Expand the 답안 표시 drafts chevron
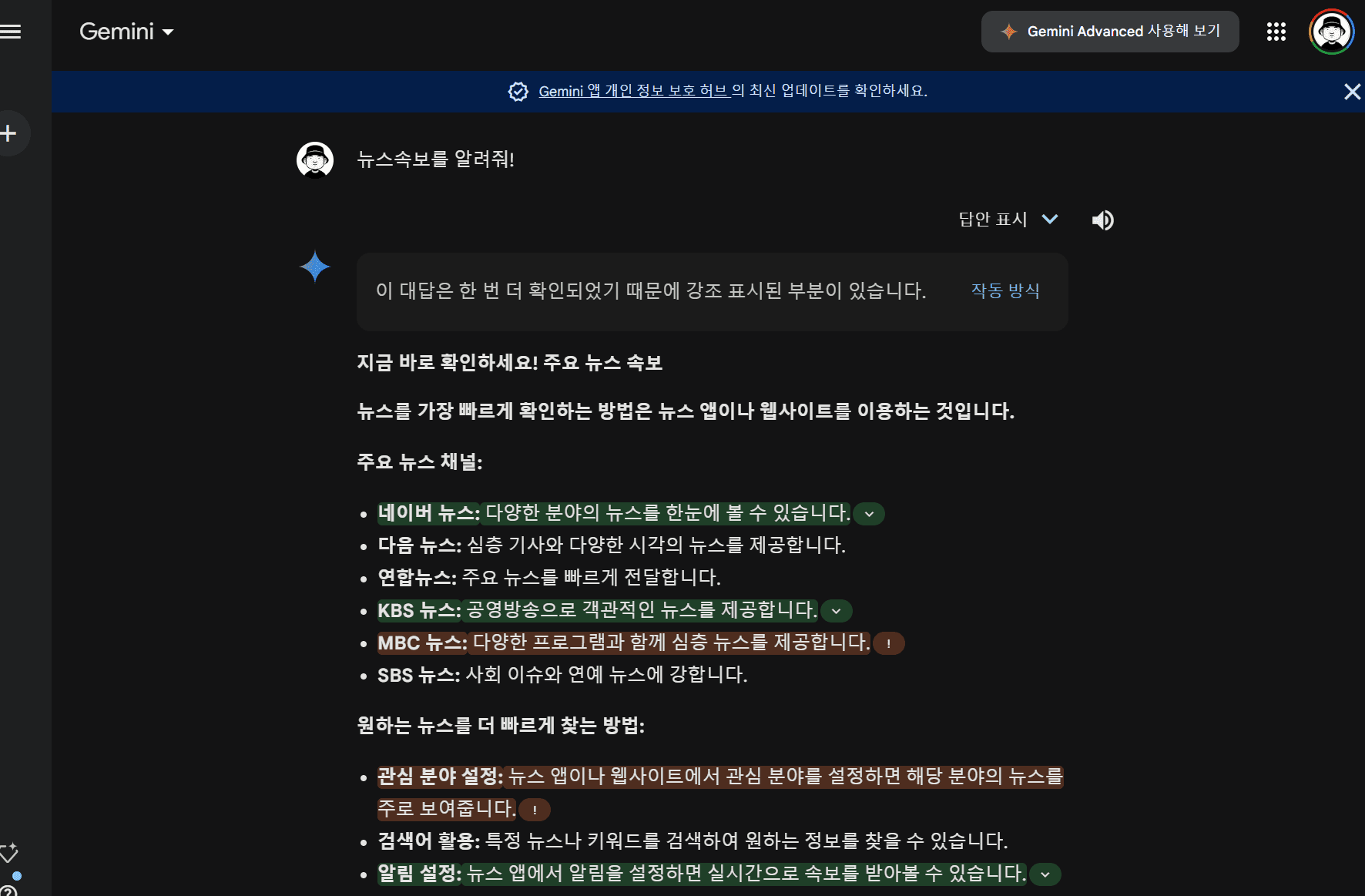The image size is (1365, 896). click(x=1049, y=220)
